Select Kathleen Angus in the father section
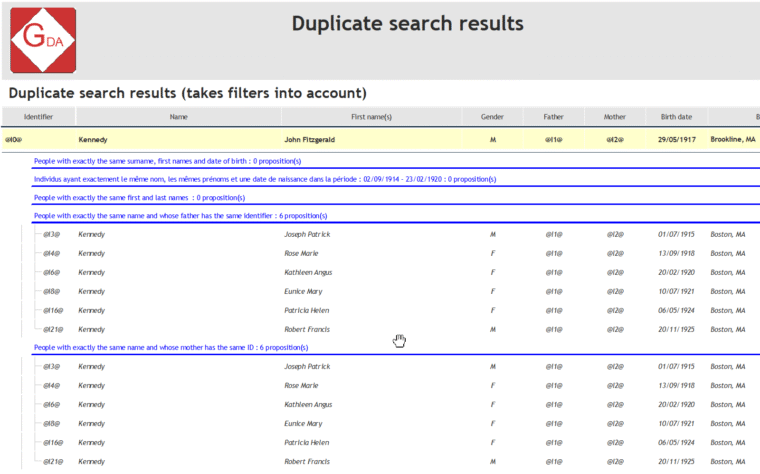The image size is (760, 474). 308,273
